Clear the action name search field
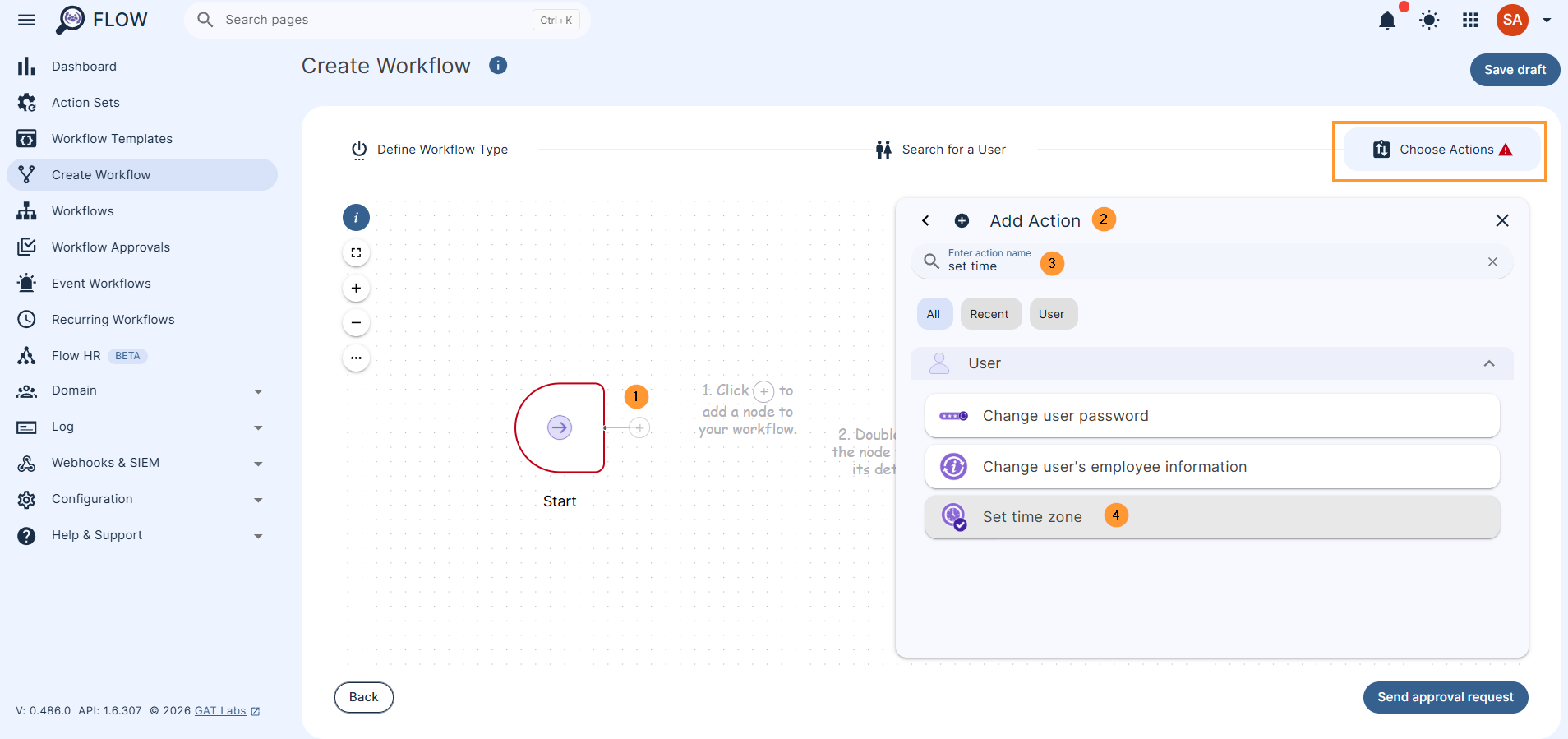Image resolution: width=1568 pixels, height=739 pixels. [1492, 261]
